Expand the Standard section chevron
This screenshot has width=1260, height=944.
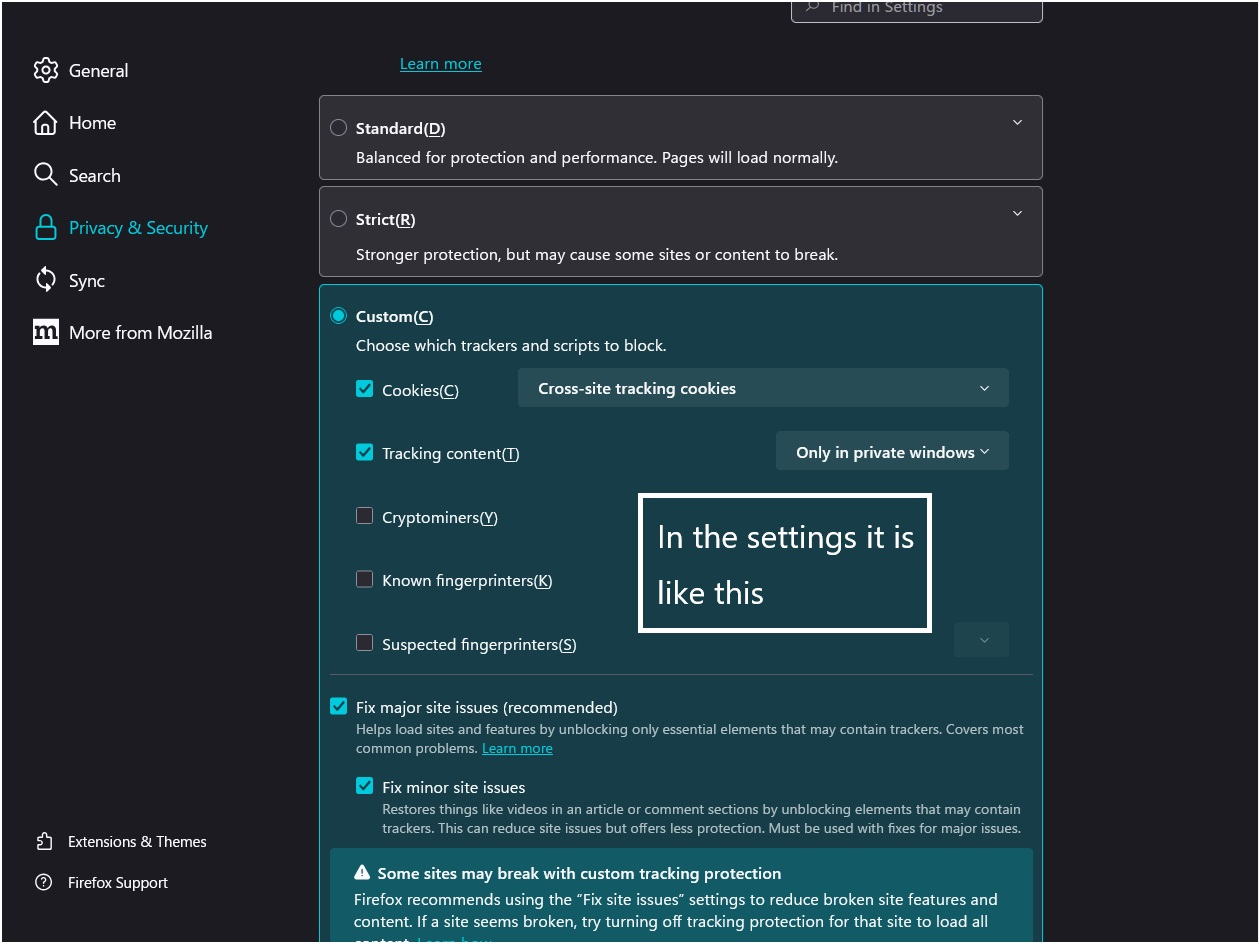[1017, 123]
